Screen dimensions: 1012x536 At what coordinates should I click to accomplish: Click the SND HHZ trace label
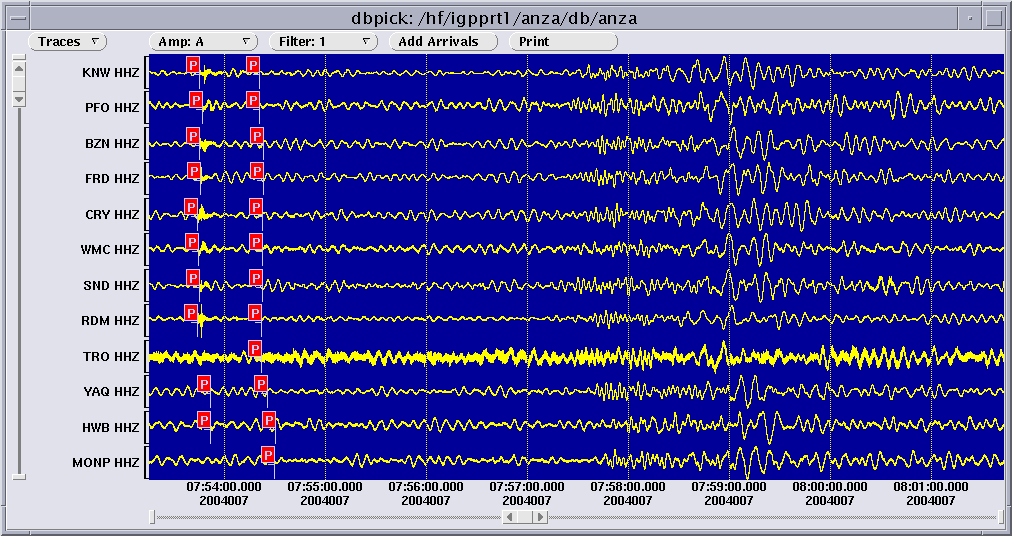[111, 285]
